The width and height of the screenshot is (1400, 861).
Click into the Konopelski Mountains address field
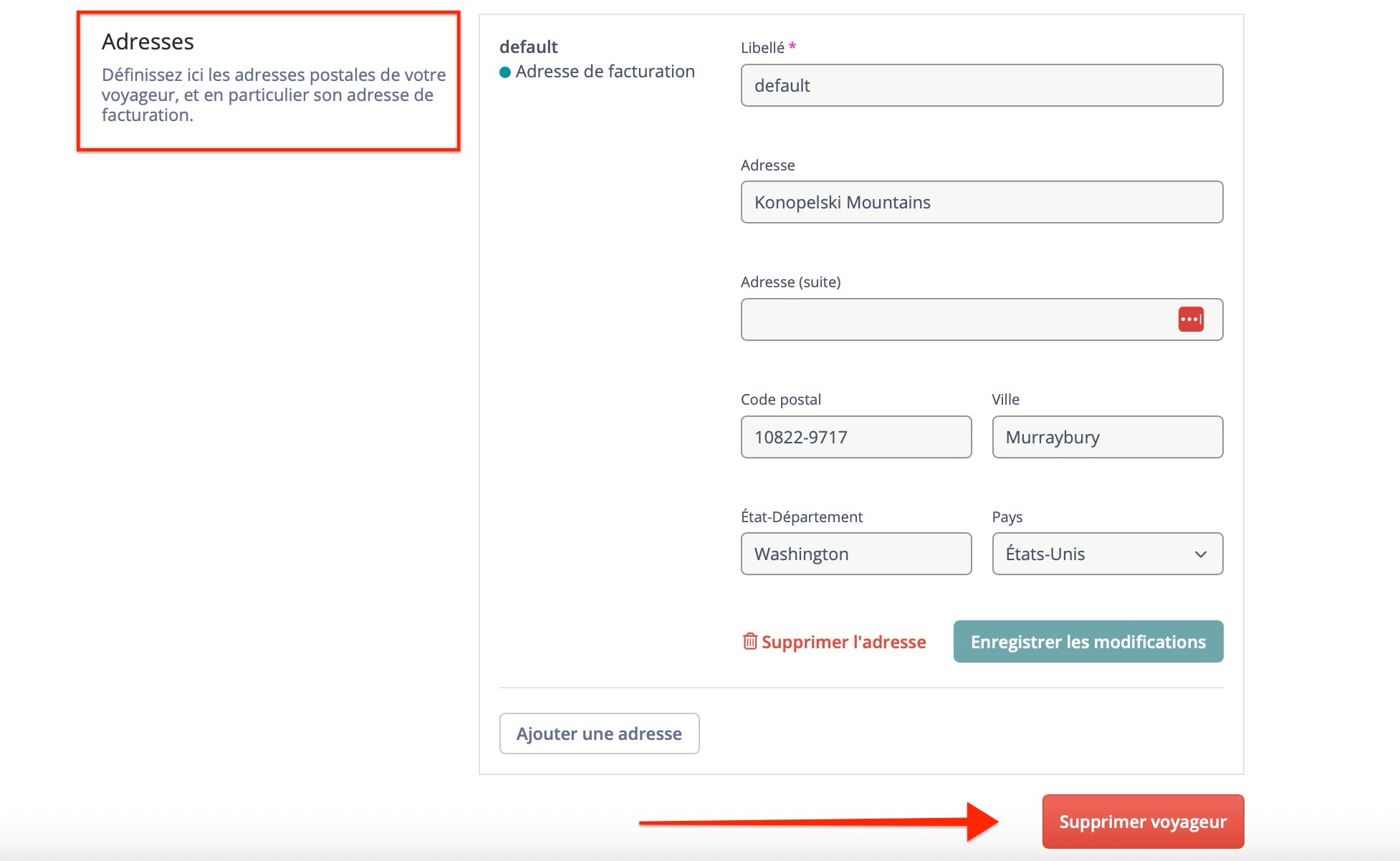coord(981,203)
